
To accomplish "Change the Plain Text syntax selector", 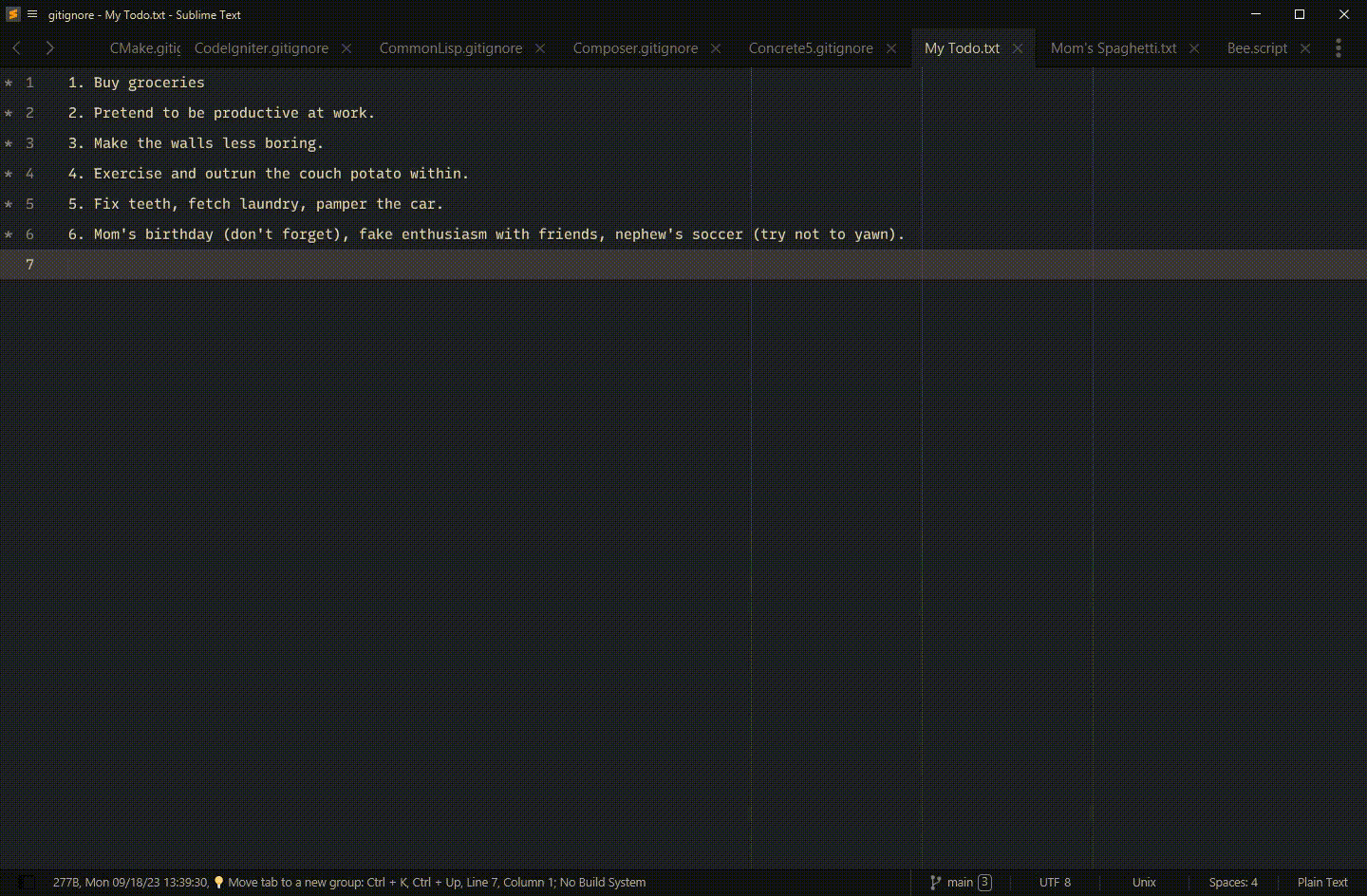I will pos(1322,882).
